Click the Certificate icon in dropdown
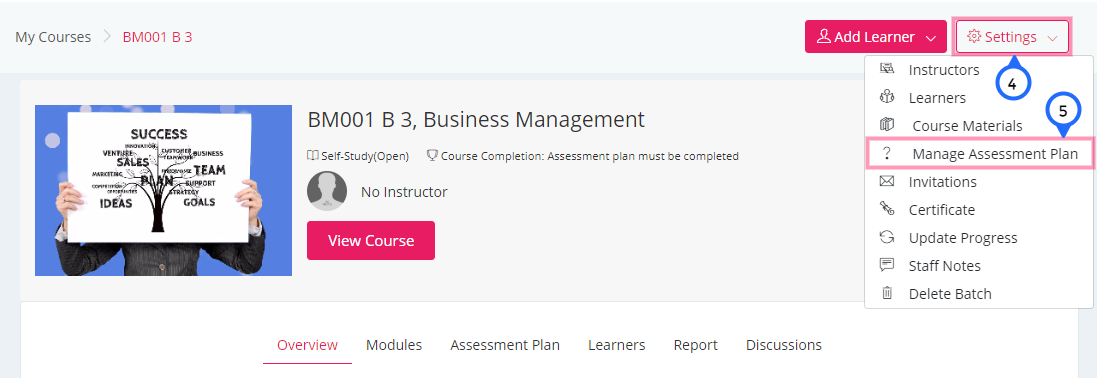This screenshot has height=378, width=1097. [886, 209]
